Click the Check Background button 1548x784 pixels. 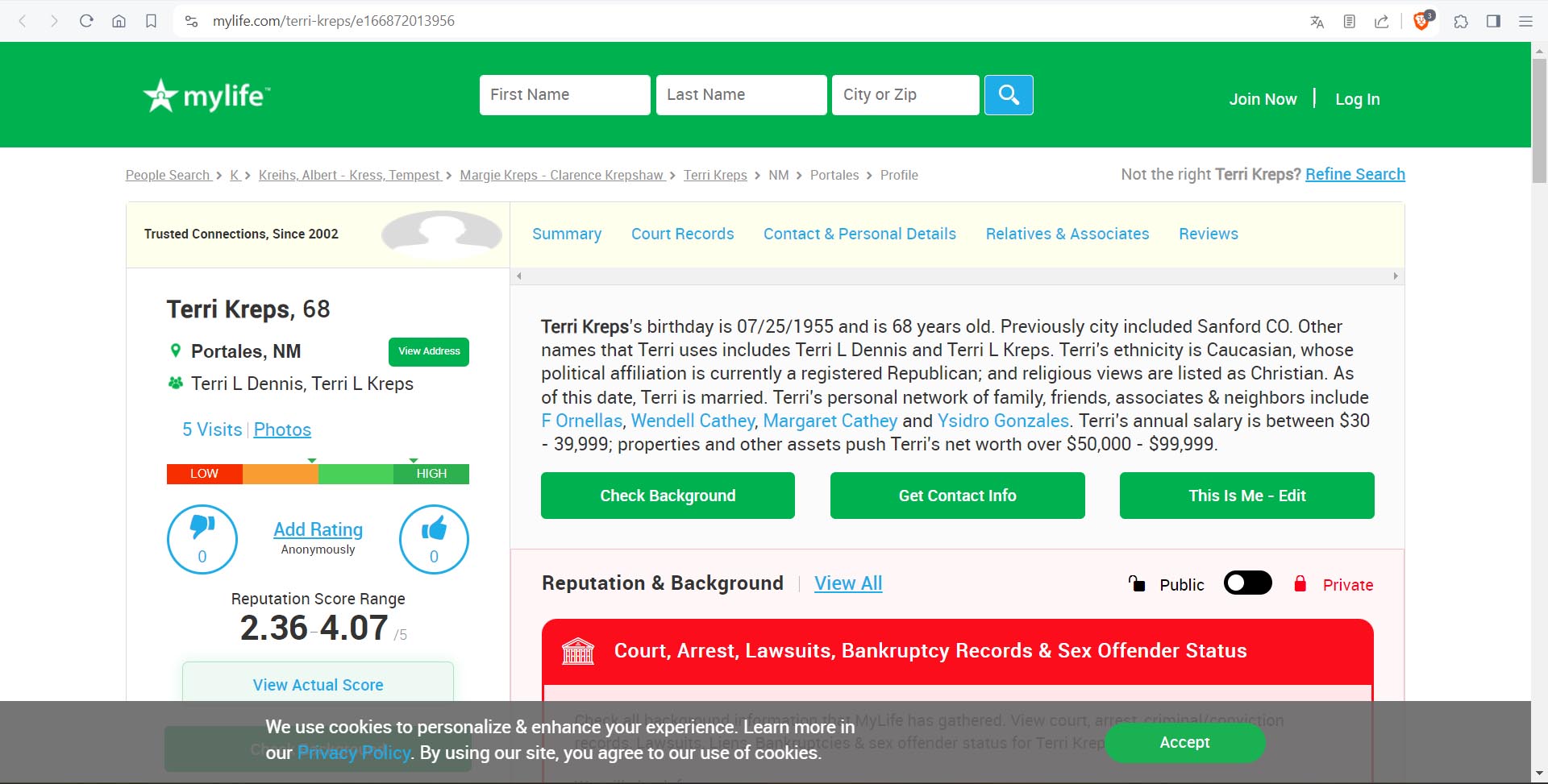tap(668, 496)
